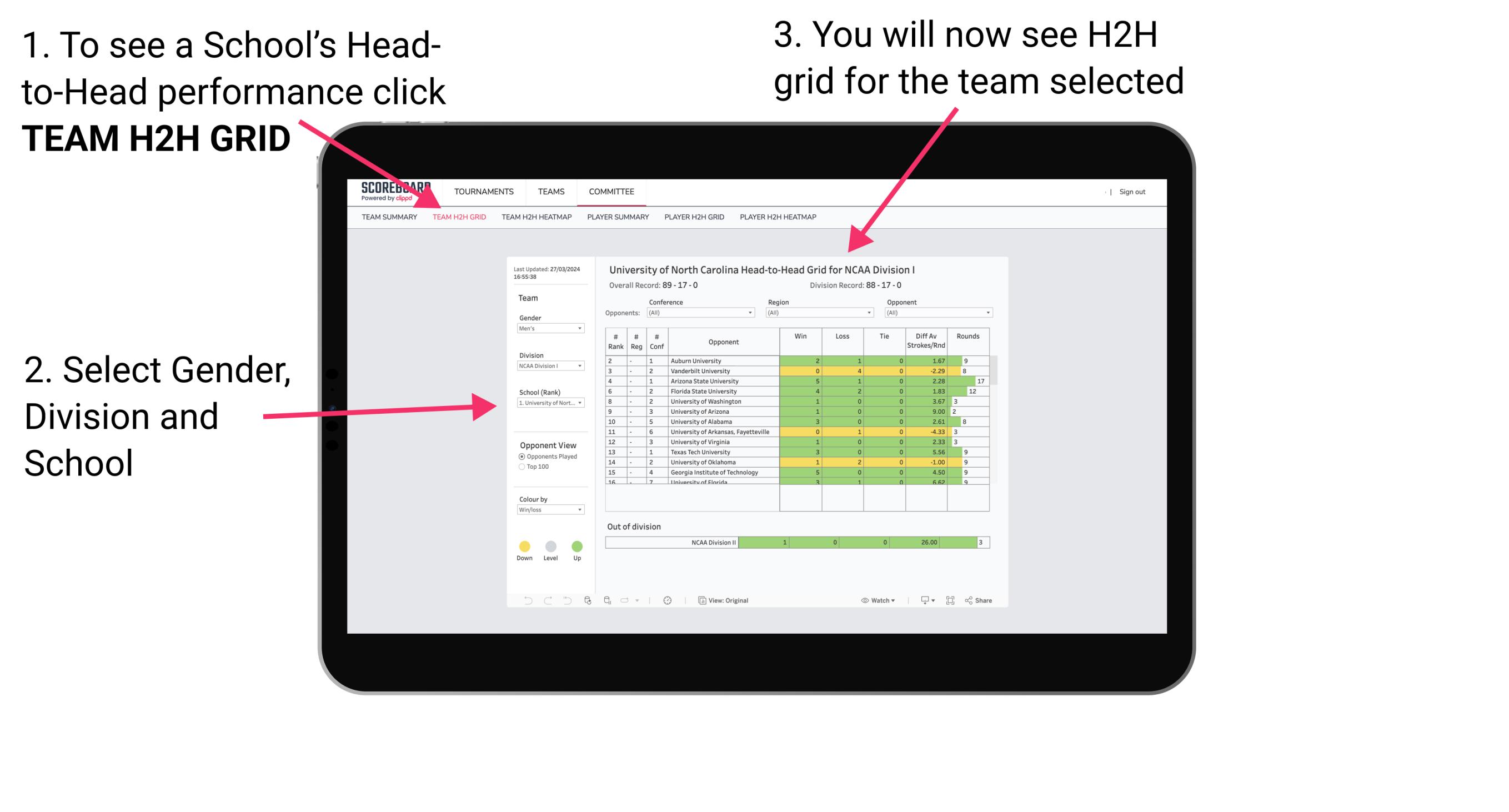Screen dimensions: 1509x812
Task: Click the fullscreen/expand icon
Action: coord(950,600)
